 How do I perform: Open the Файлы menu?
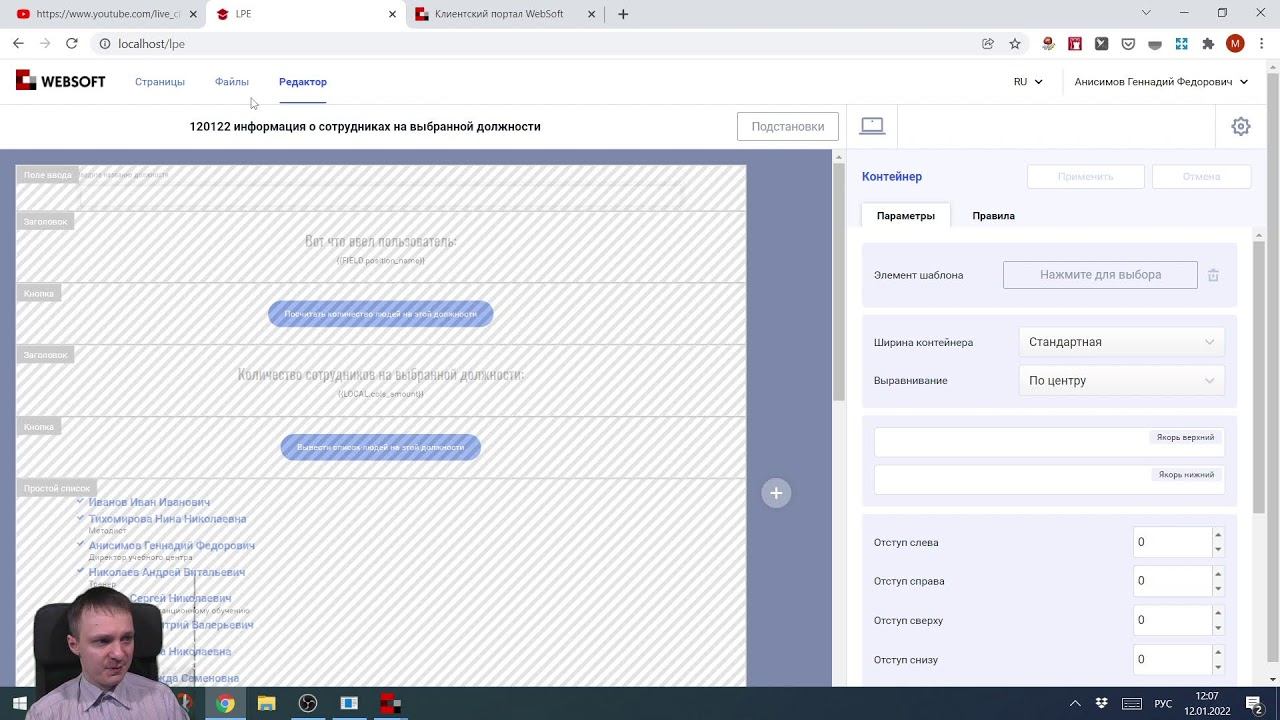point(232,82)
